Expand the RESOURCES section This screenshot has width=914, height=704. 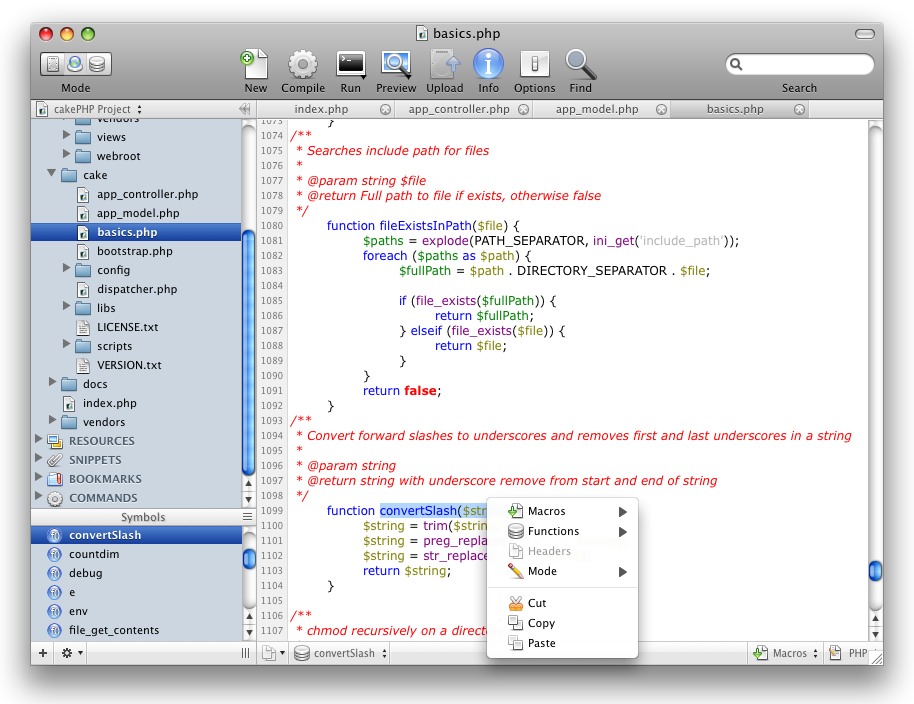click(38, 439)
